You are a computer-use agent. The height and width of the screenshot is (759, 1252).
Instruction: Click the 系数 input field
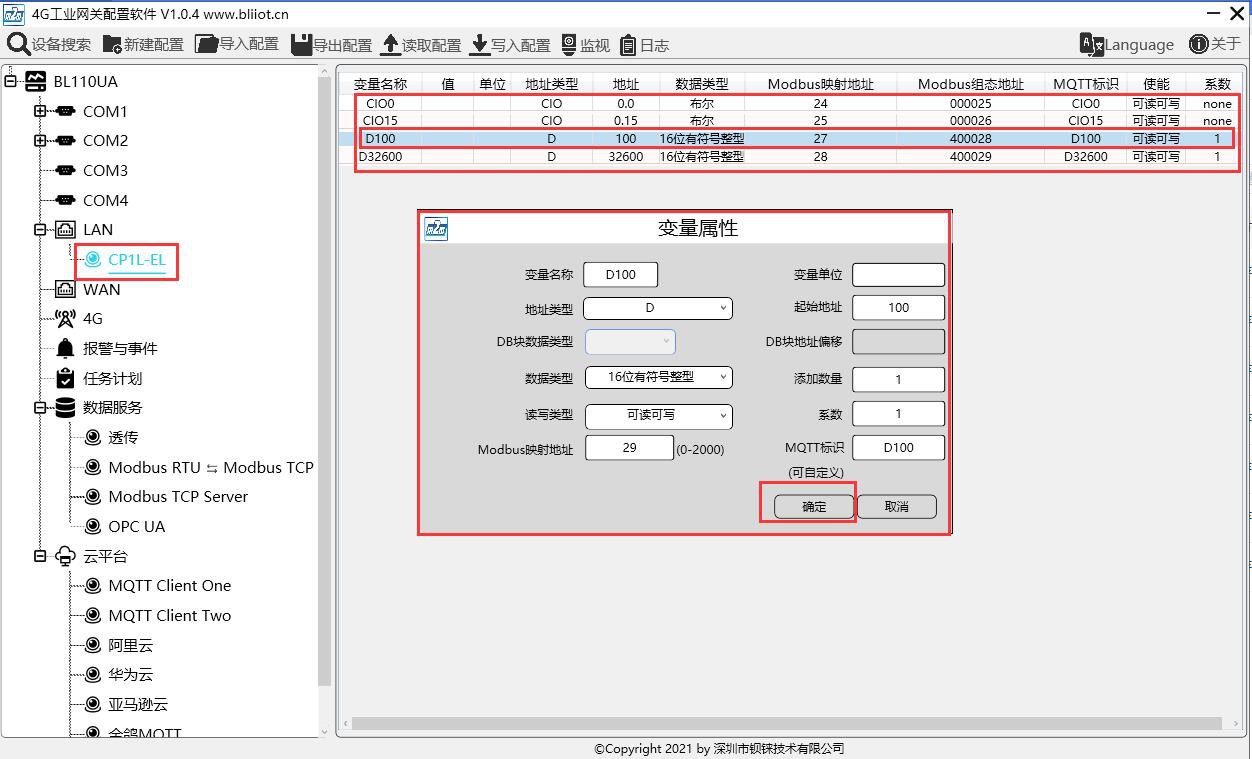click(x=898, y=414)
